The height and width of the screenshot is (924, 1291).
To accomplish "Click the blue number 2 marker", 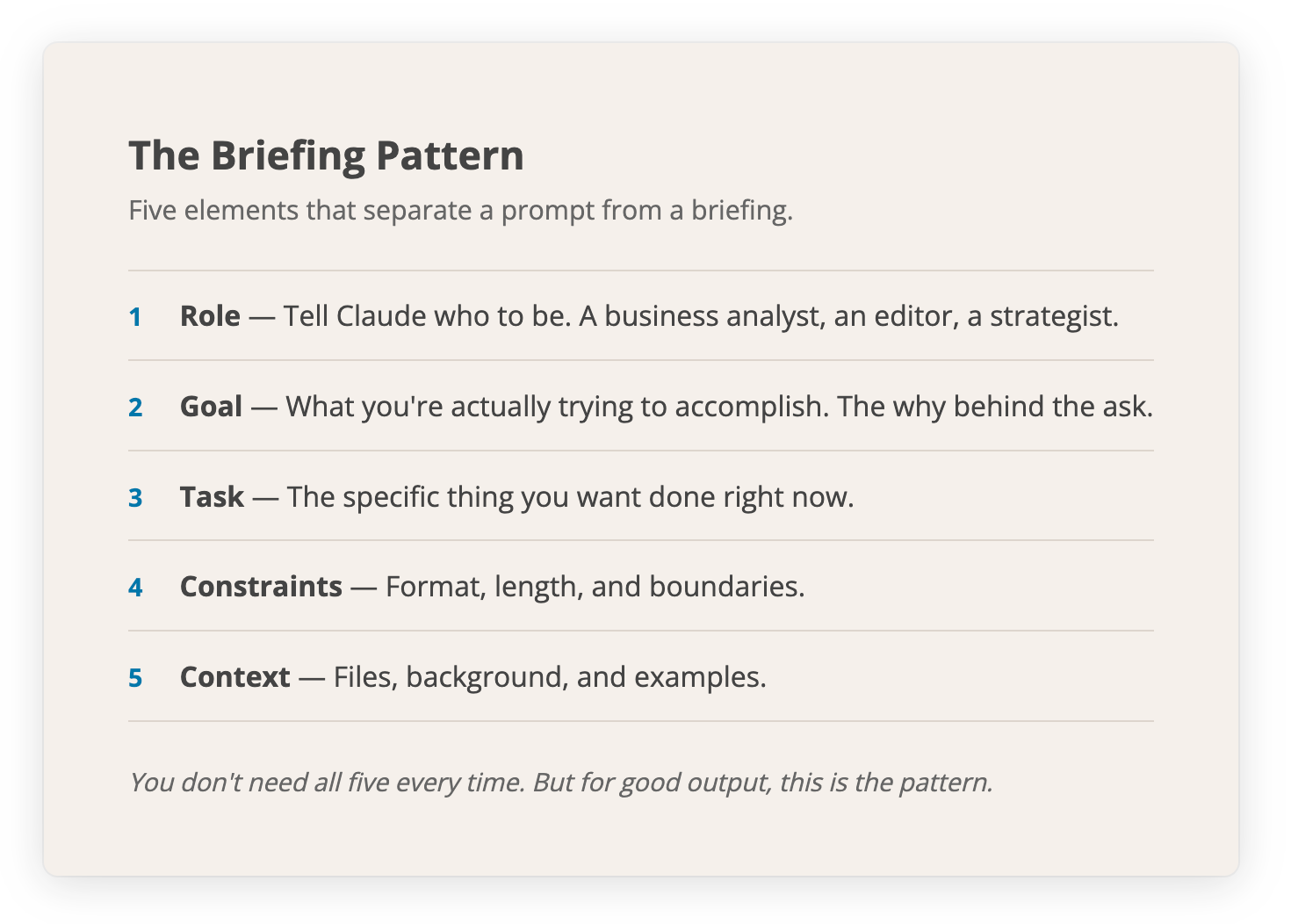I will (135, 408).
